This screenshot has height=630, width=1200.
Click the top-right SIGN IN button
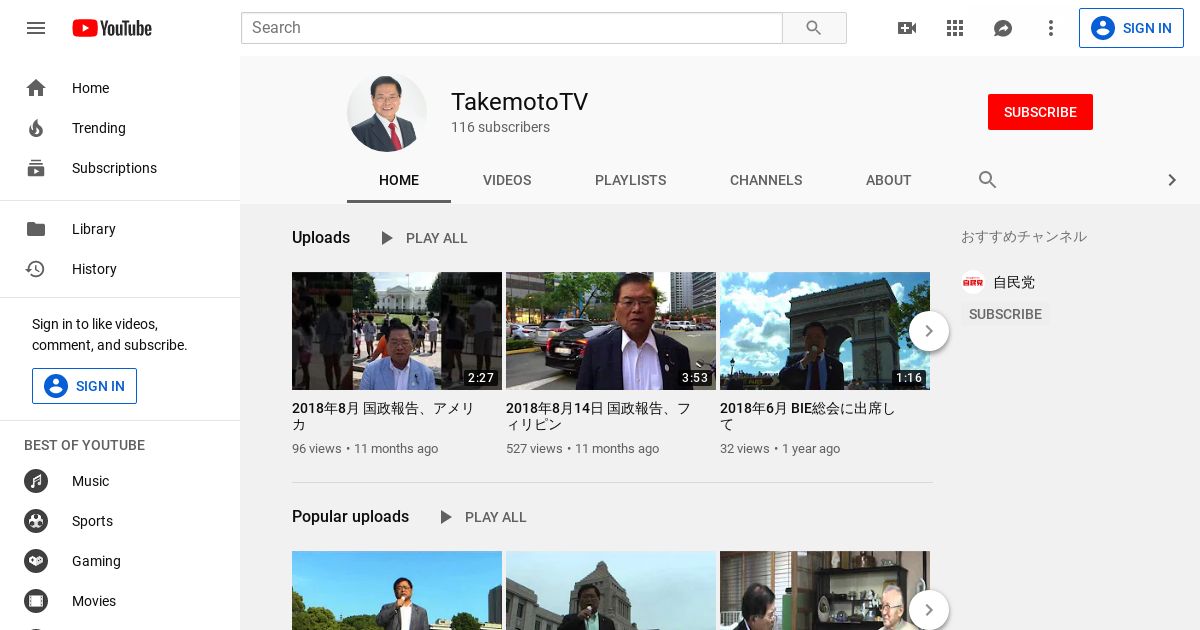(x=1131, y=28)
